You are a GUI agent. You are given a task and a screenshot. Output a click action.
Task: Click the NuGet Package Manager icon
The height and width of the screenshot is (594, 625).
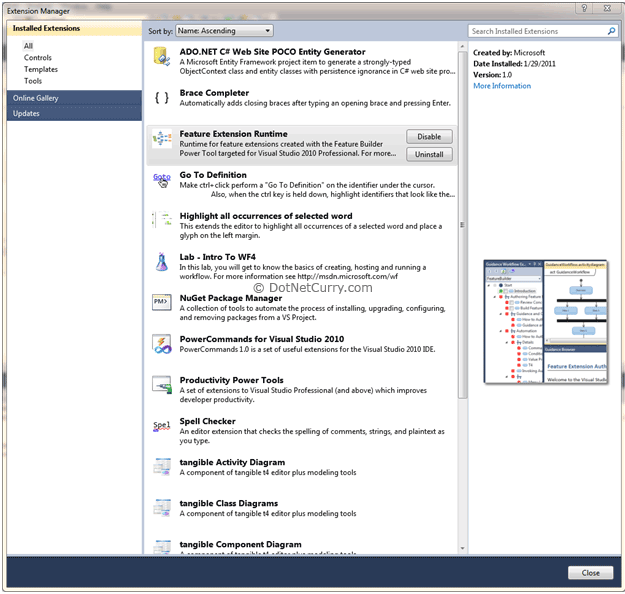coord(162,302)
